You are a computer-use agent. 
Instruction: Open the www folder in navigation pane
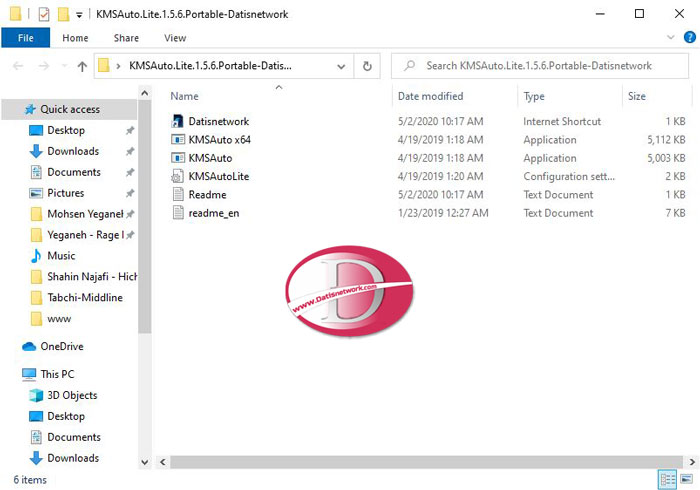(x=59, y=319)
